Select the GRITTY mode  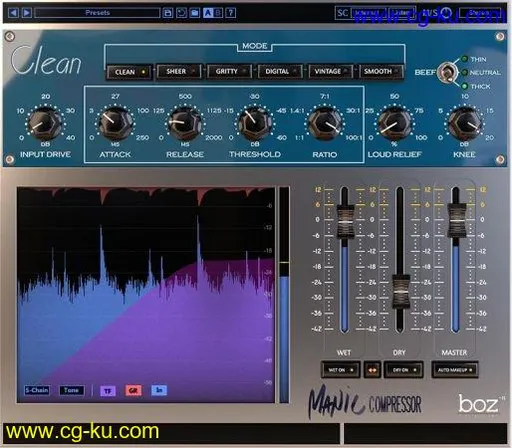point(230,71)
